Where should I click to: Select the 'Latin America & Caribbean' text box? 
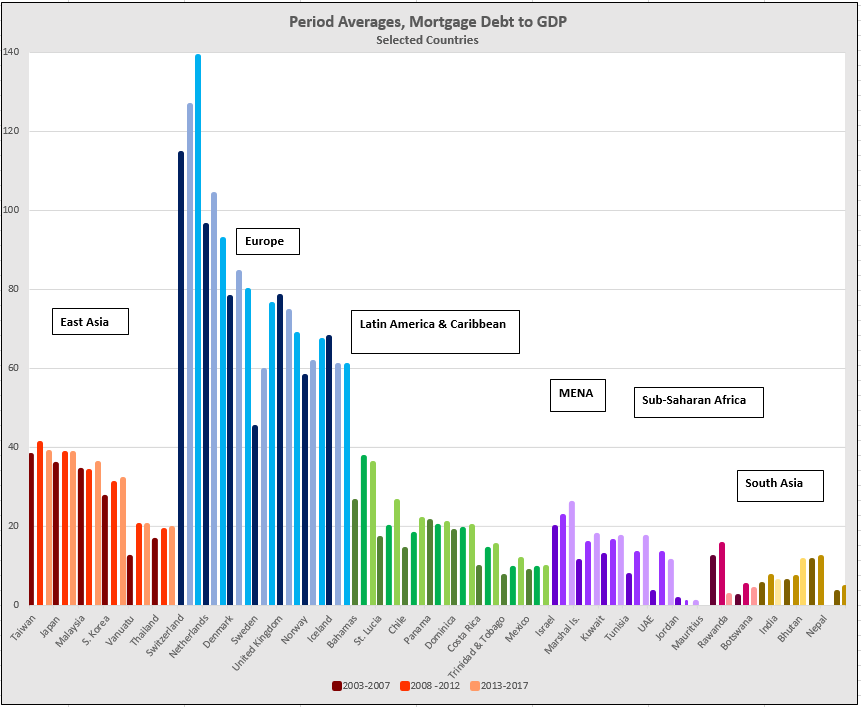coord(434,331)
